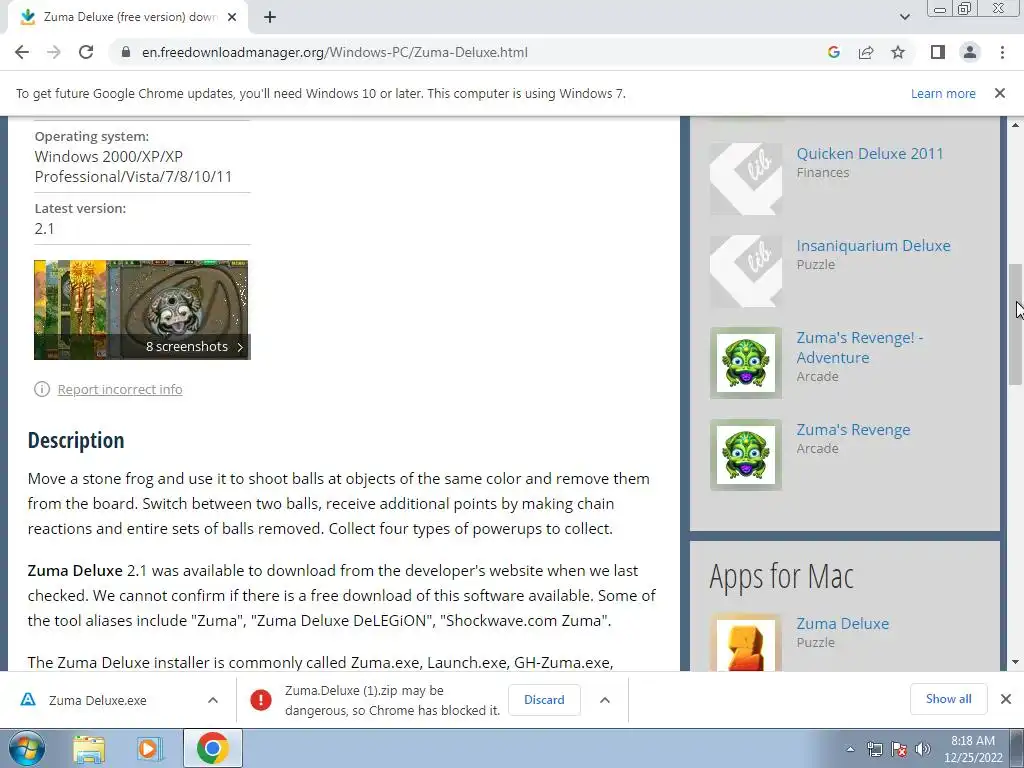
Task: Click Insaniquarium Deluxe placeholder icon
Action: click(x=746, y=271)
